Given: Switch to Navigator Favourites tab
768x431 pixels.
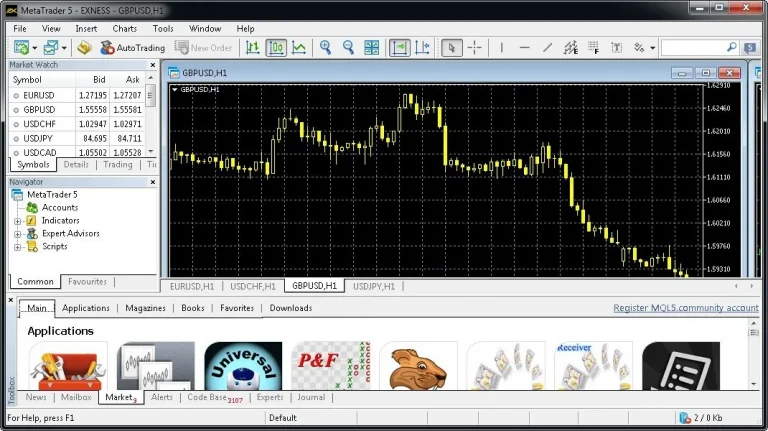Looking at the screenshot, I should pos(87,282).
